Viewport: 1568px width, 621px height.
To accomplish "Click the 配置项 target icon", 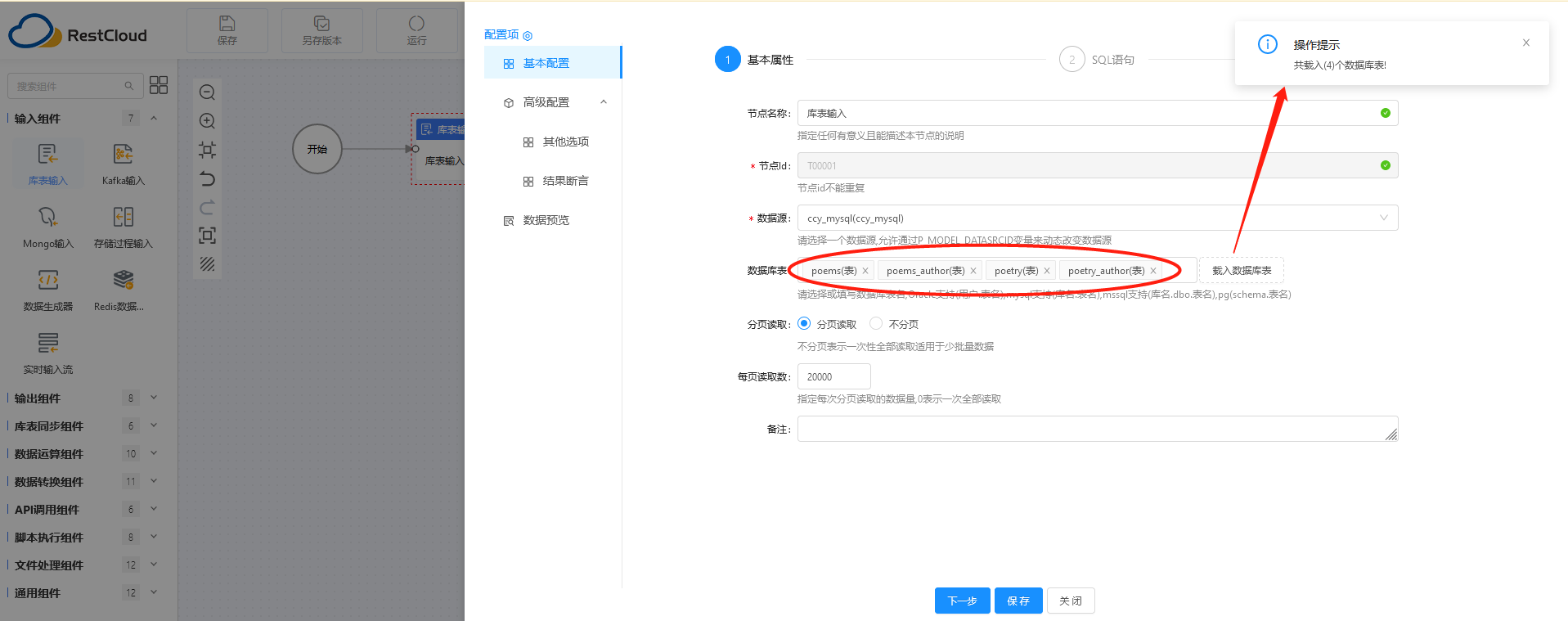I will click(528, 35).
